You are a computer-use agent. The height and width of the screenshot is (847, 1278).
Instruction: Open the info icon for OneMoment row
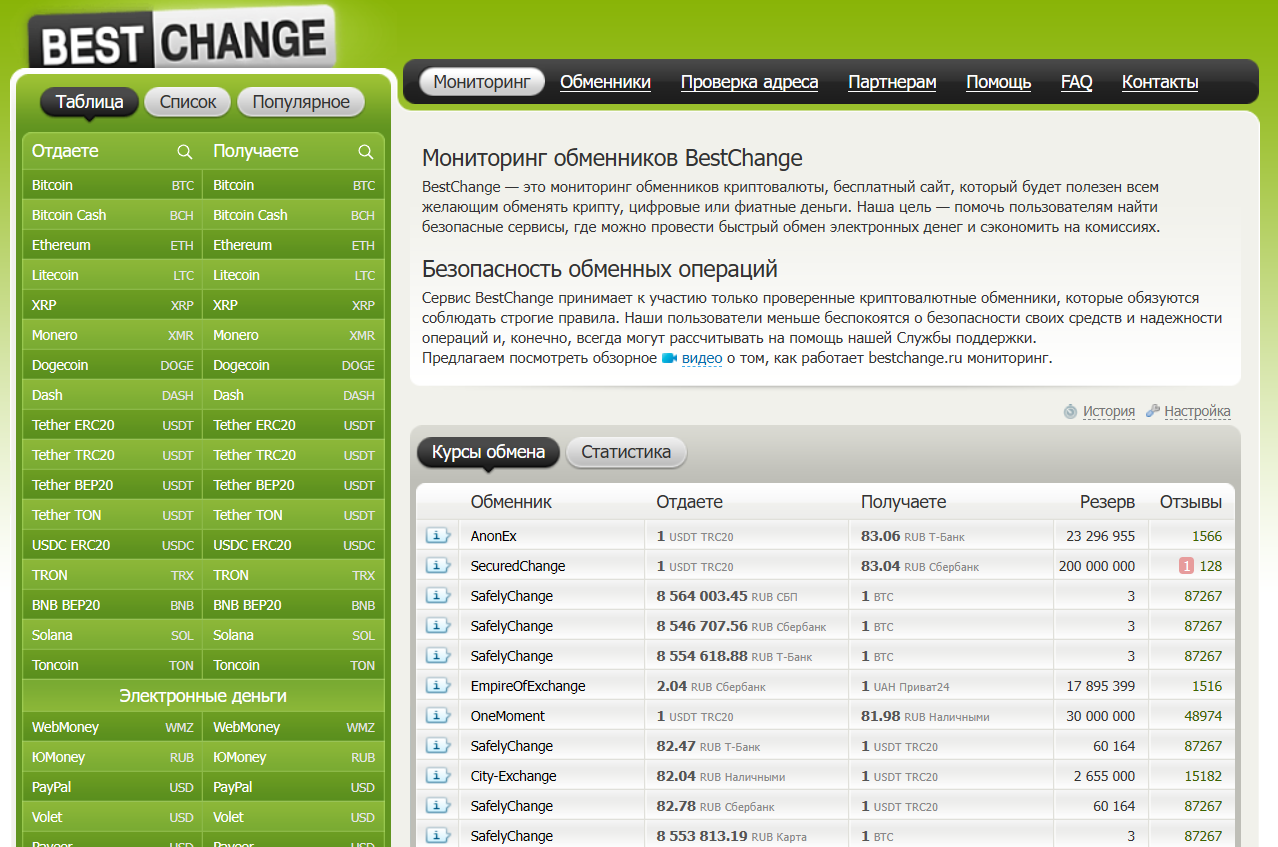[x=438, y=716]
